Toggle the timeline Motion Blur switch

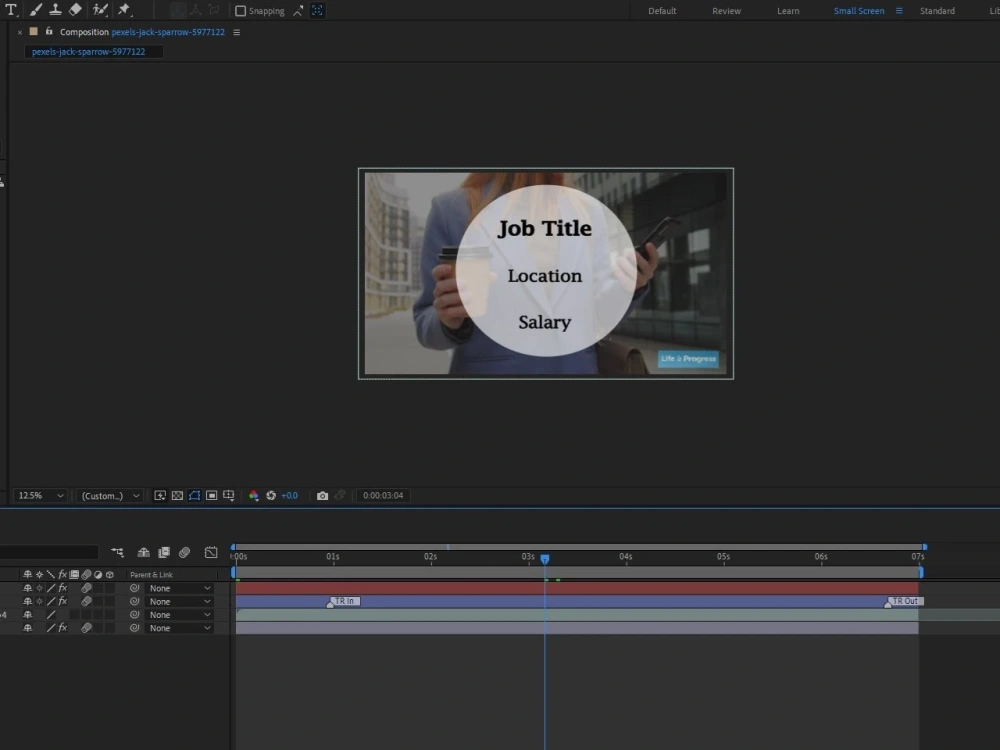(x=184, y=552)
